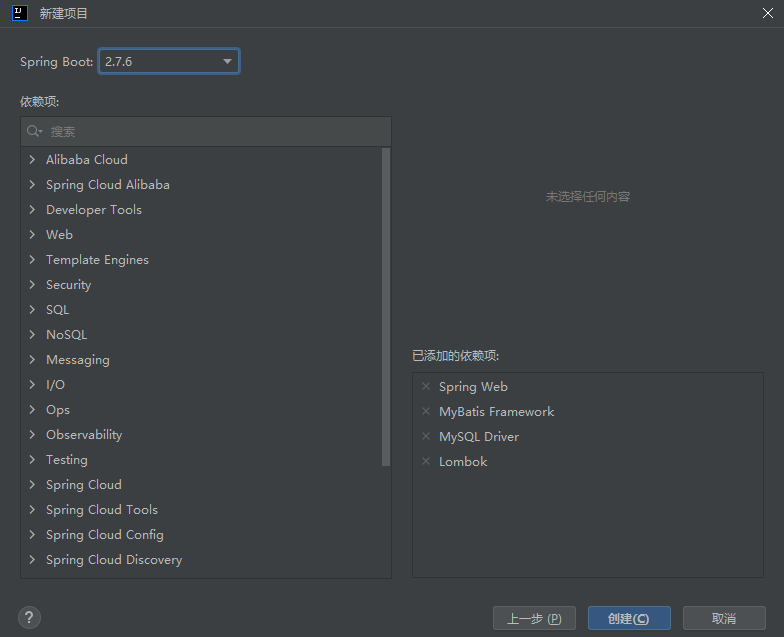Expand the Security category
This screenshot has height=637, width=784.
pyautogui.click(x=32, y=284)
